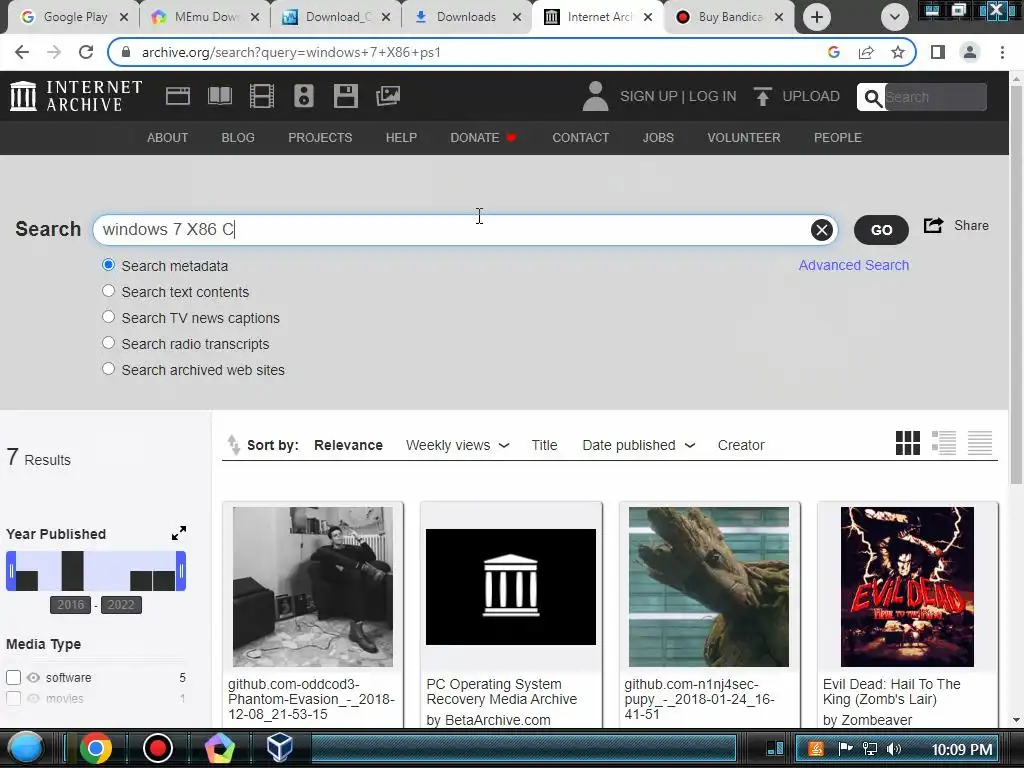Open the Audio speaker icon

coord(304,96)
